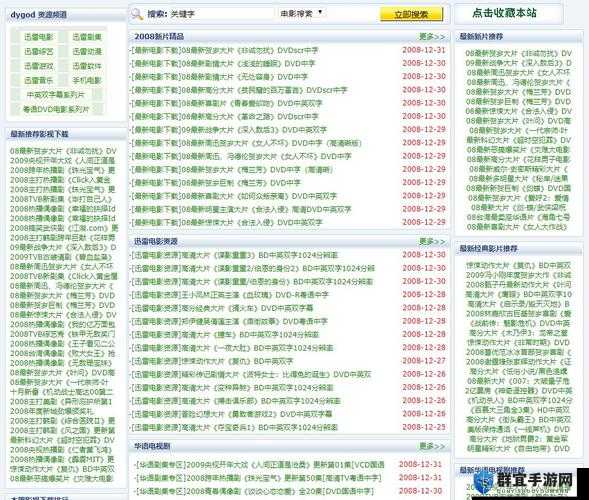
Task: Open [最新电影下载] 《非诚勿扰》 DVDscr中字 entry
Action: (x=225, y=50)
